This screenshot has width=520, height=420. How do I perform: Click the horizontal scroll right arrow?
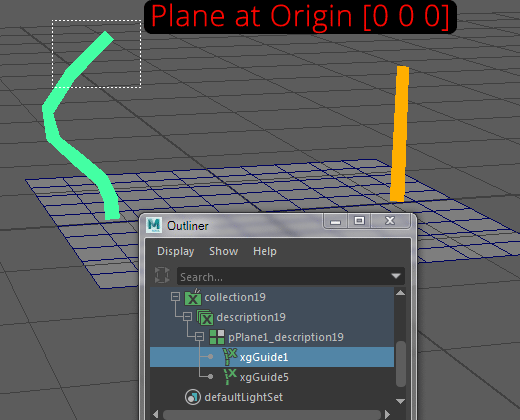coord(387,414)
